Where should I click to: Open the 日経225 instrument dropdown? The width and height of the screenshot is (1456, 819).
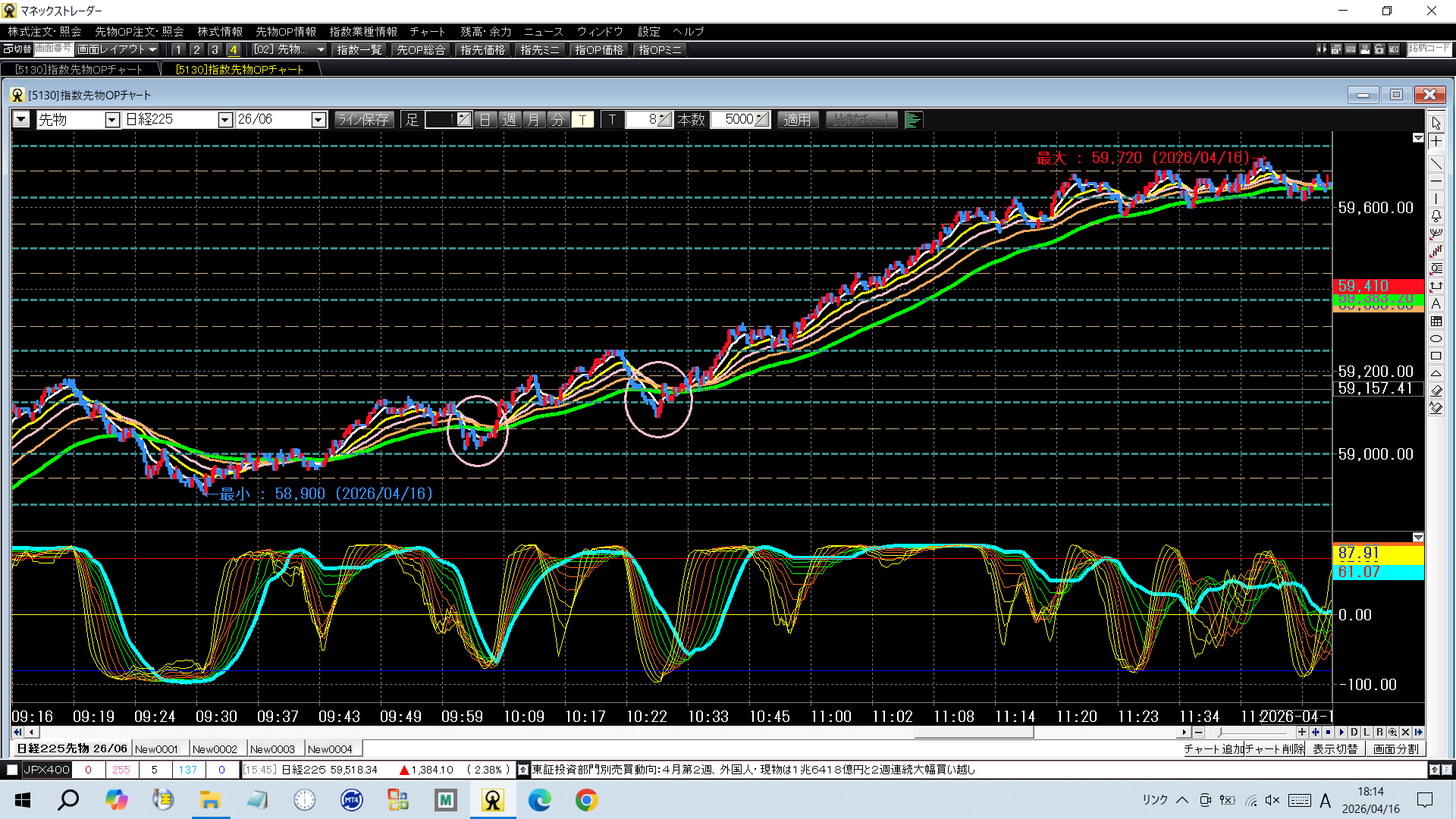tap(224, 120)
